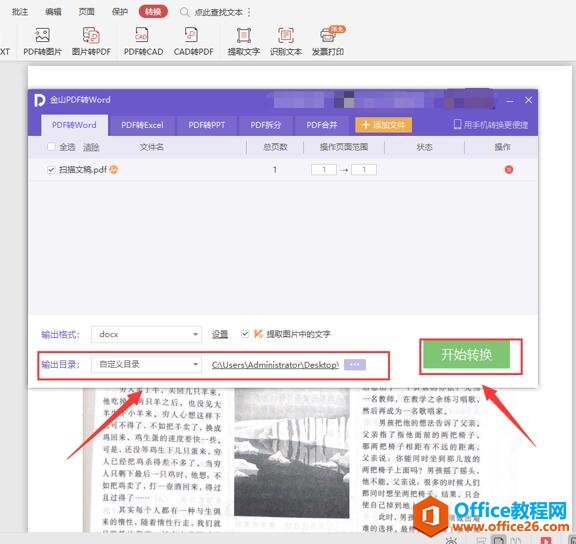Screen dimensions: 576x544
Task: Switch to the PDF合并 tab
Action: 322,125
